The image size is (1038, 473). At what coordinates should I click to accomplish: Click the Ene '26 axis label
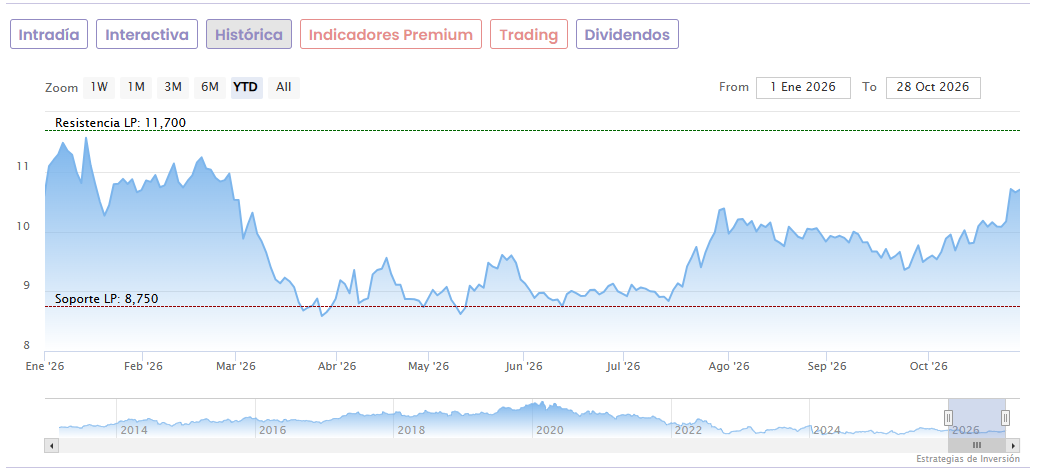point(44,366)
